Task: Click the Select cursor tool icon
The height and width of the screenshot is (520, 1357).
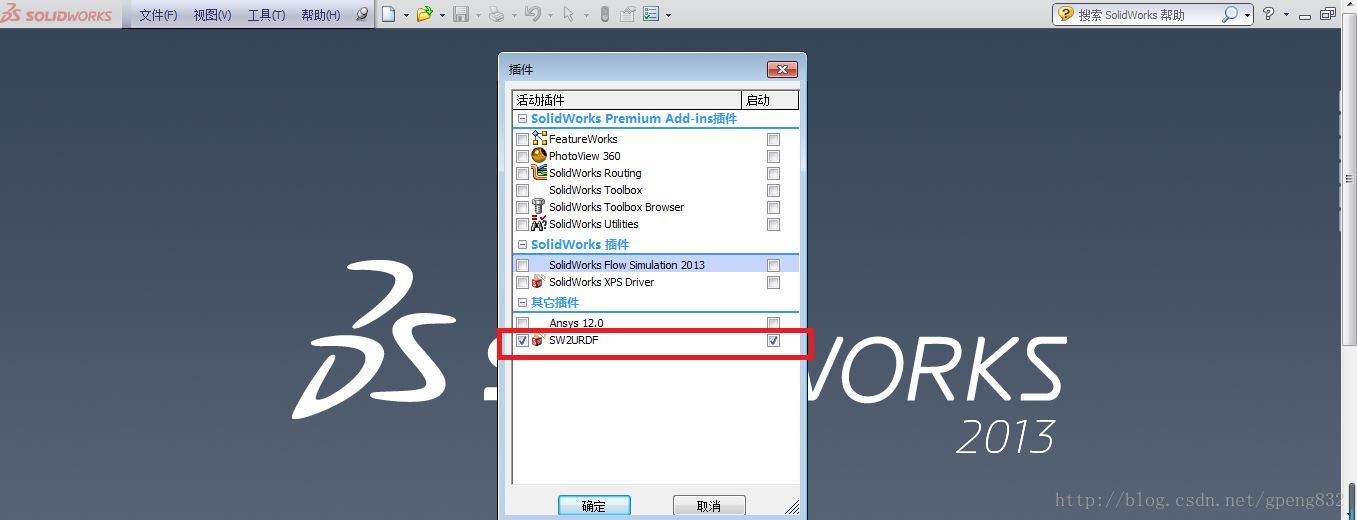Action: tap(569, 14)
